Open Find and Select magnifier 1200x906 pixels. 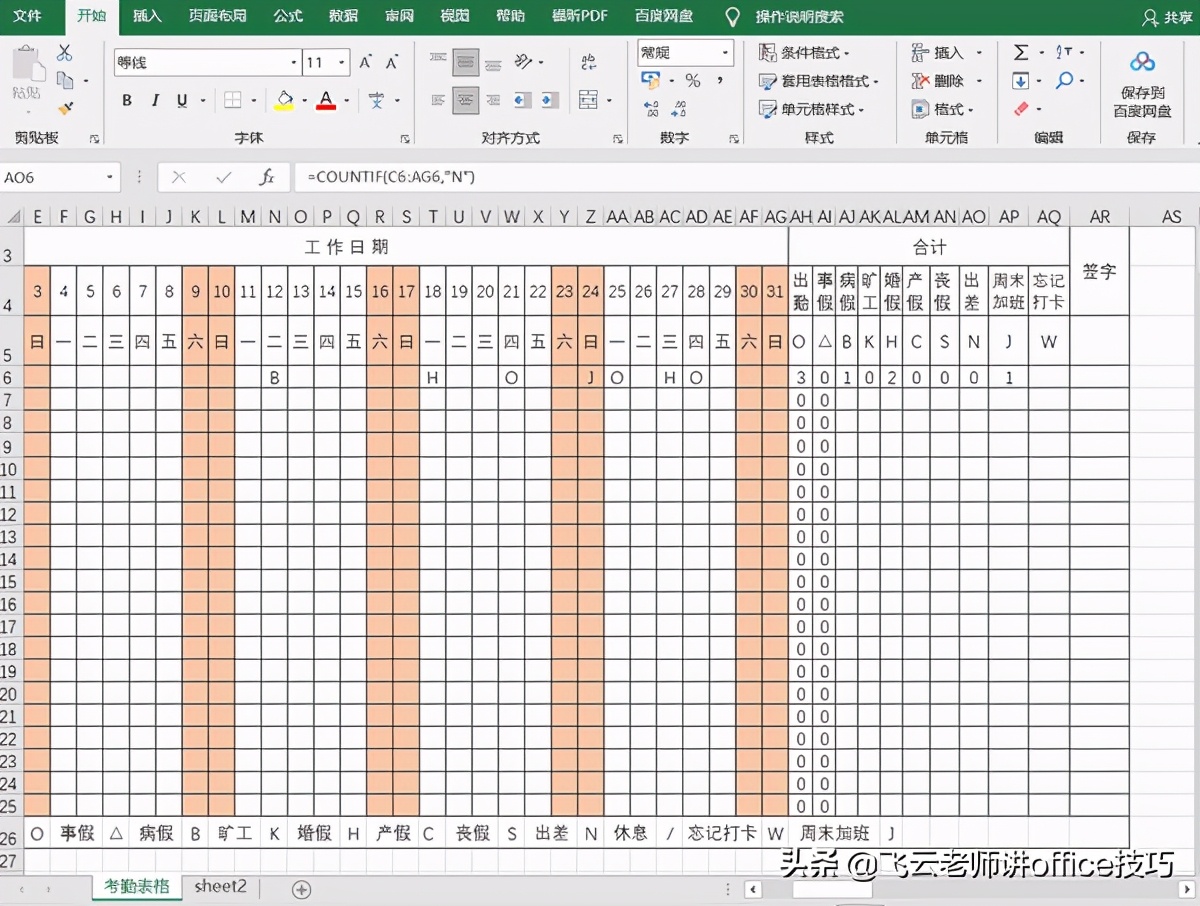(x=1064, y=81)
